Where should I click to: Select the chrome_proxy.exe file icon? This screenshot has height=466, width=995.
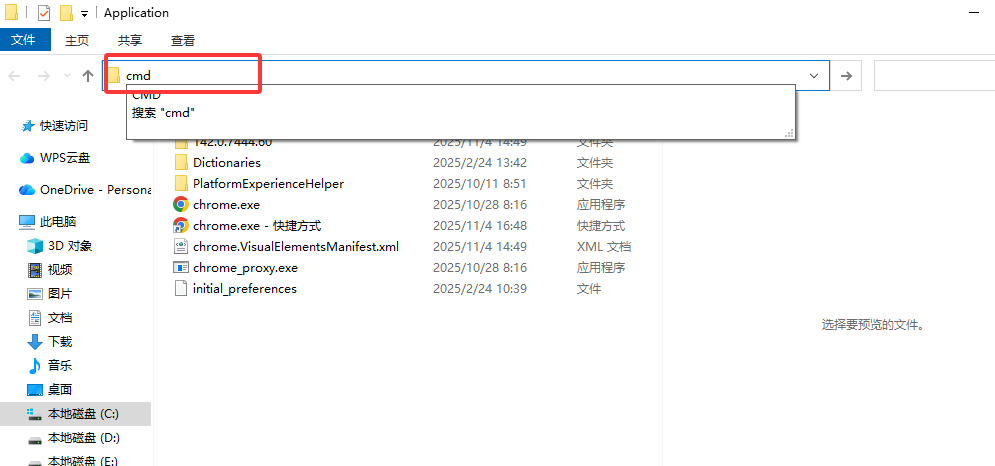tap(181, 267)
